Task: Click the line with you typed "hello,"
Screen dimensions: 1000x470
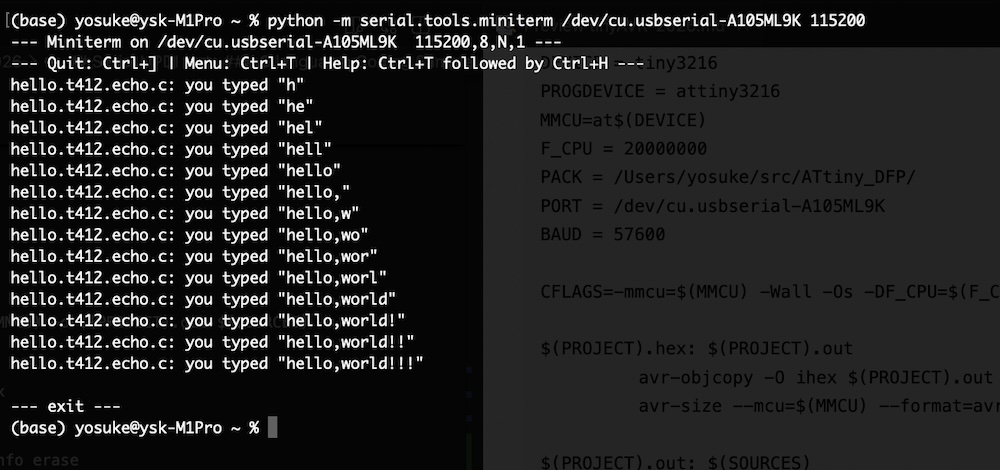Action: point(180,192)
